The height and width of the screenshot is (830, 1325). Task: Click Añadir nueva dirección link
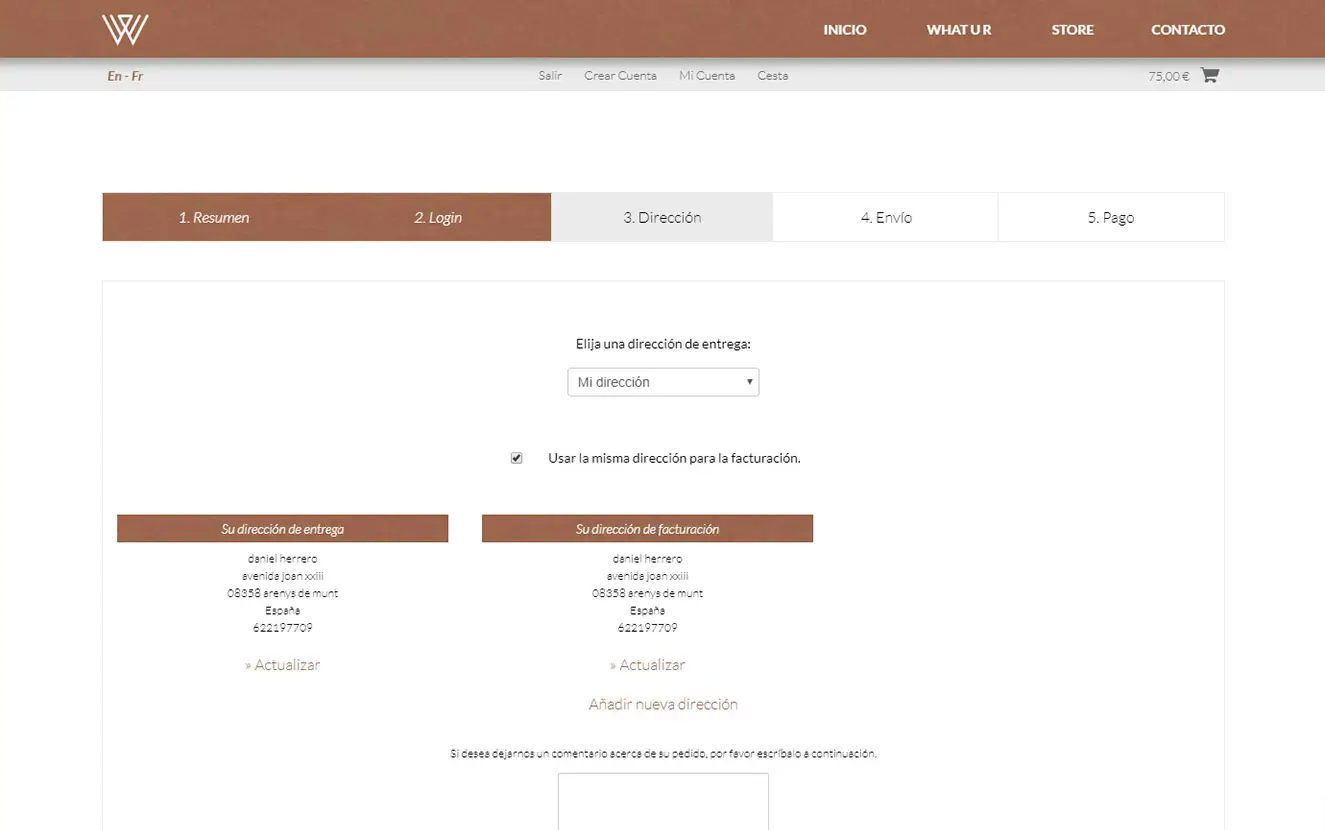pos(663,704)
